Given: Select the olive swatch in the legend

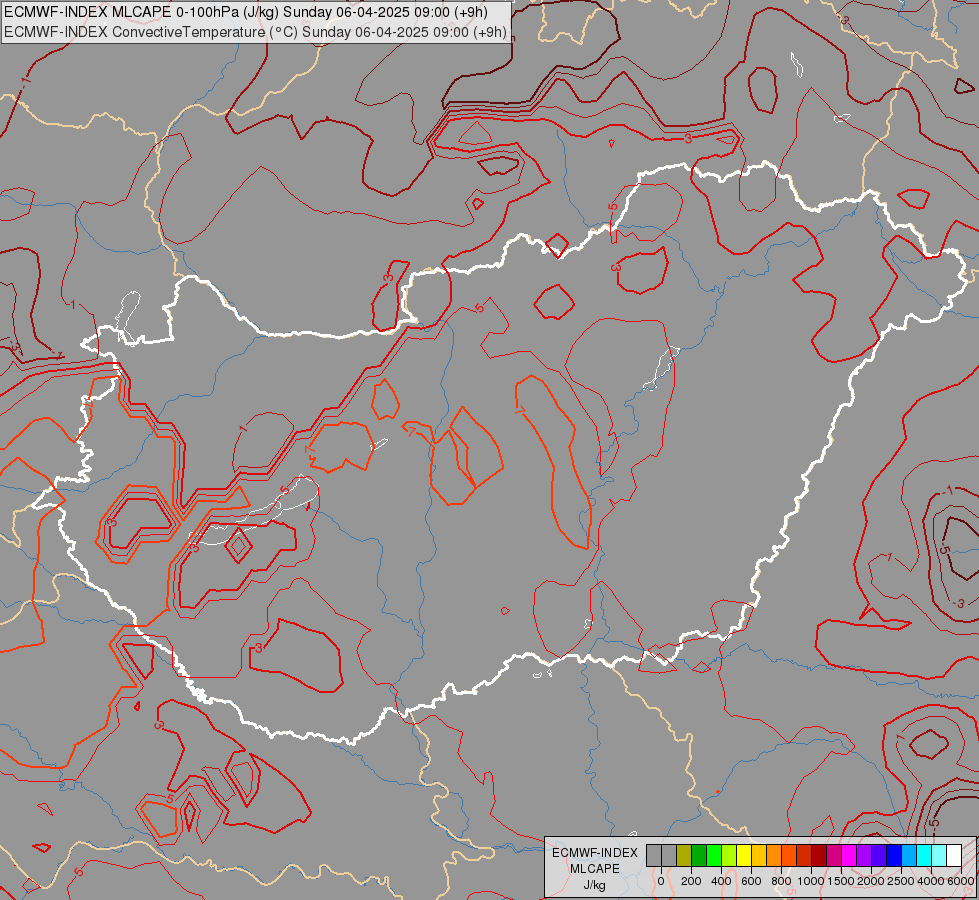Looking at the screenshot, I should click(684, 855).
